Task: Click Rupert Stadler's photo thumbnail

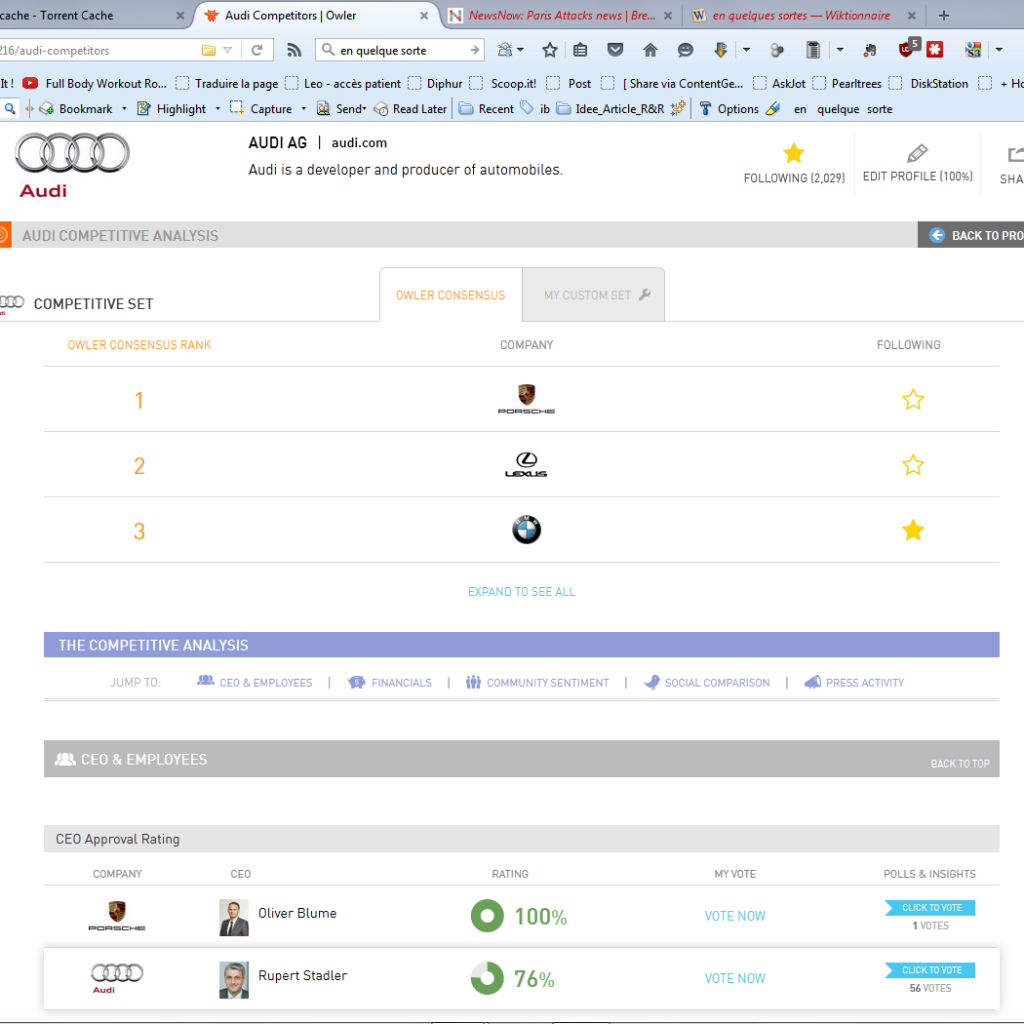Action: [234, 980]
